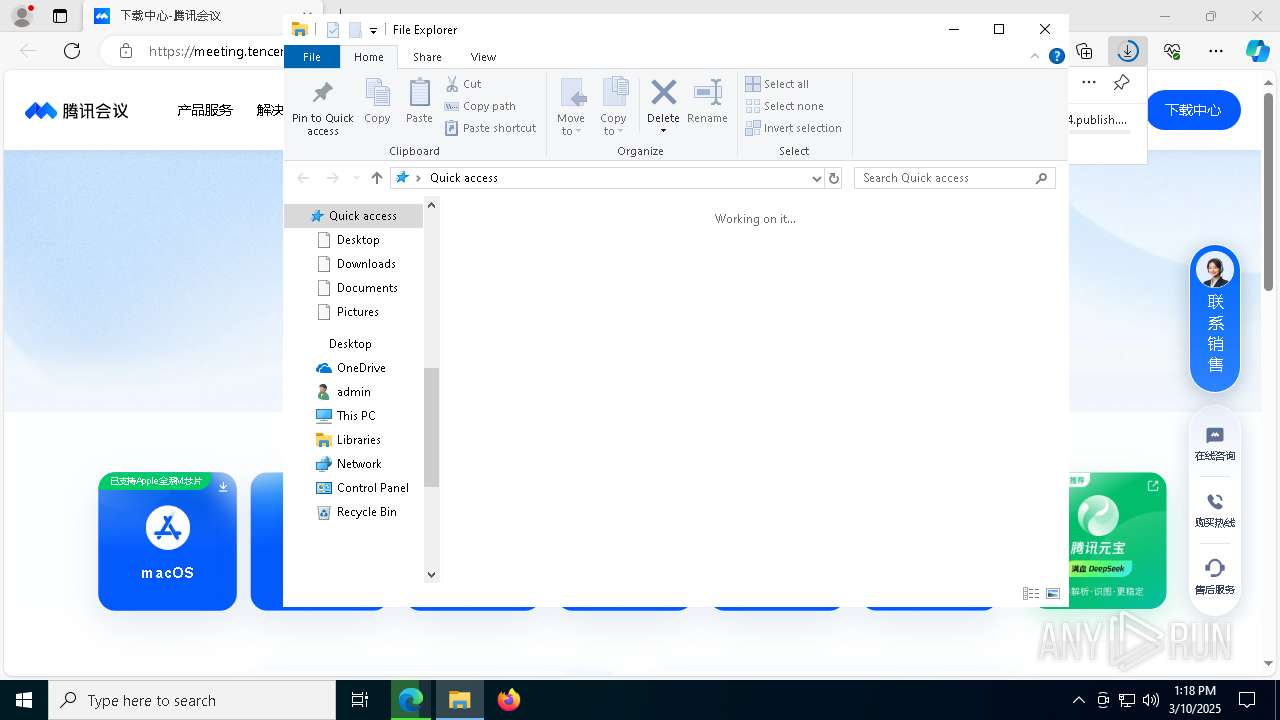
Task: Switch to the Share ribbon tab
Action: [x=427, y=57]
